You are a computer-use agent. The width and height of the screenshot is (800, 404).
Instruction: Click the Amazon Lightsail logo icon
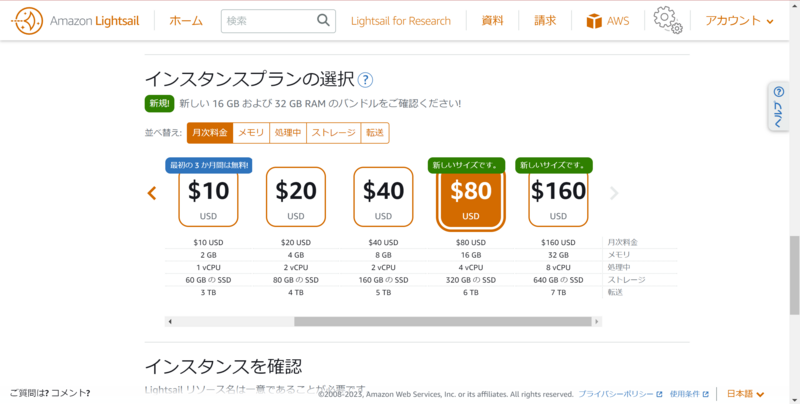point(28,21)
